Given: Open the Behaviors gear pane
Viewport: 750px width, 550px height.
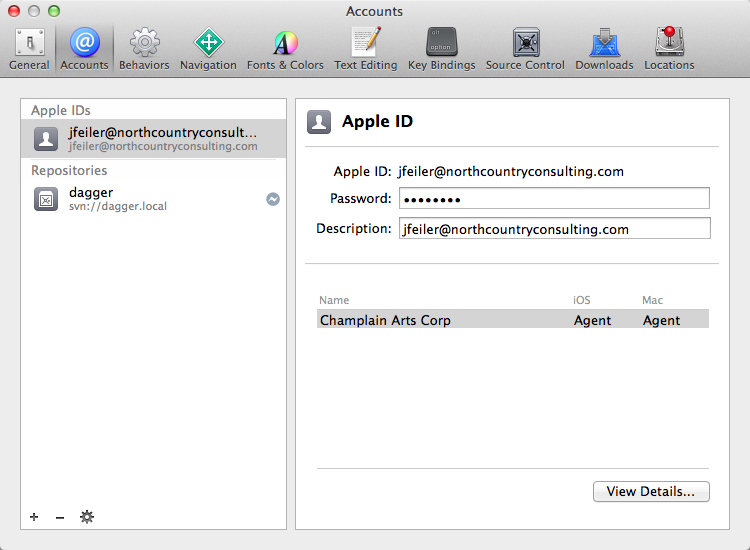Looking at the screenshot, I should tap(144, 49).
